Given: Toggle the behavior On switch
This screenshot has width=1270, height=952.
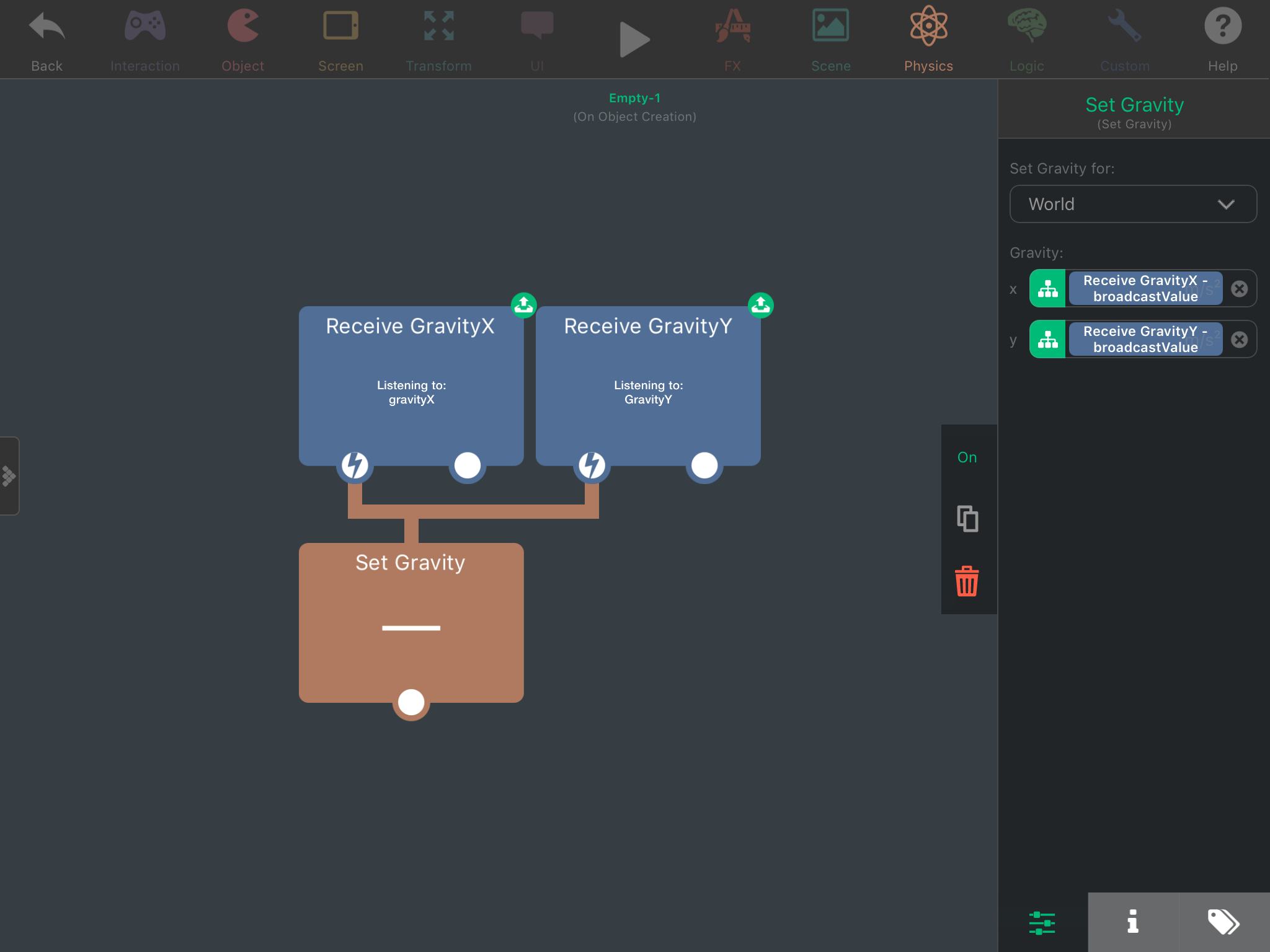Looking at the screenshot, I should [967, 457].
